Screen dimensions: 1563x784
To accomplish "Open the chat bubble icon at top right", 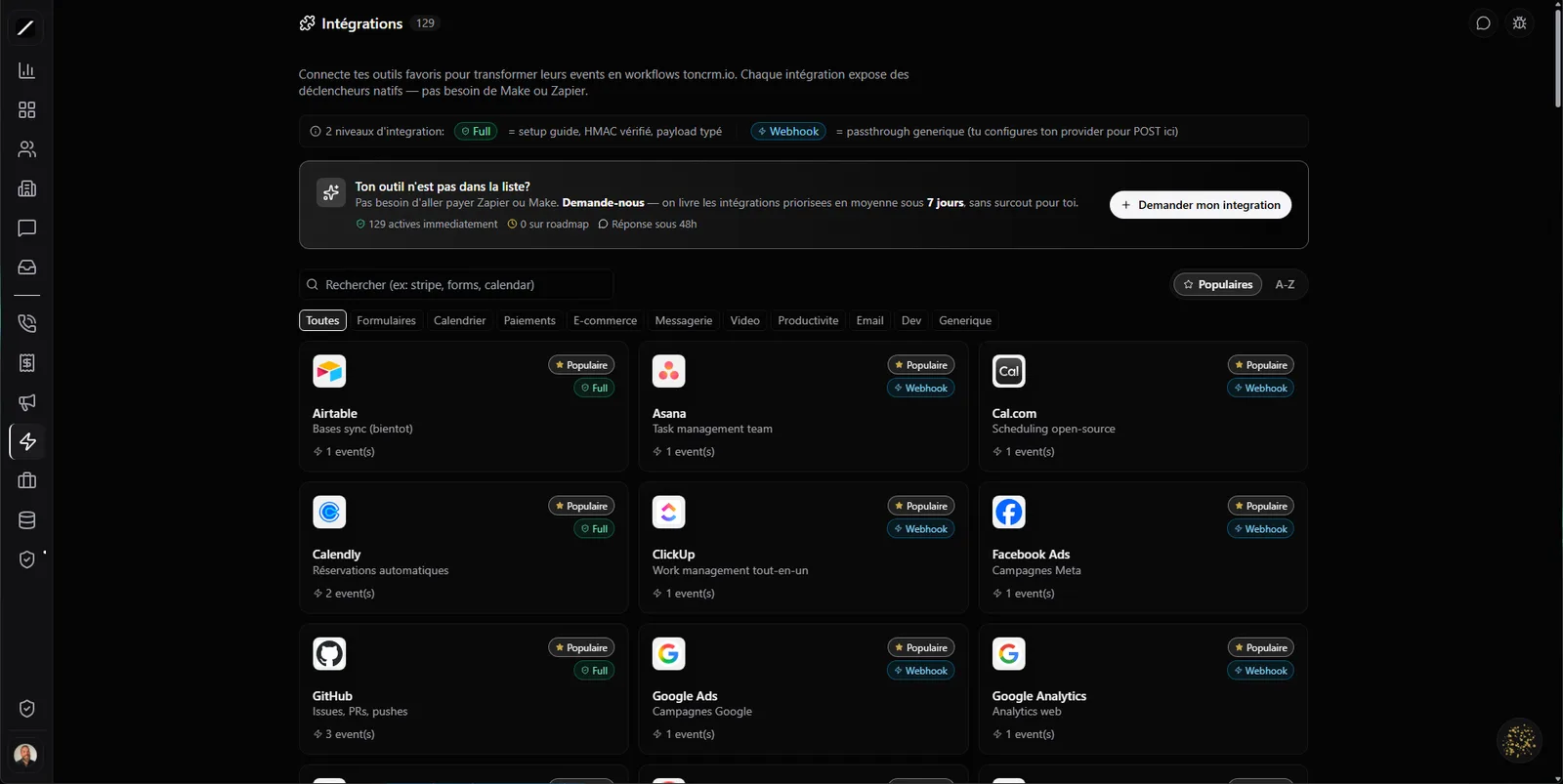I will click(1483, 23).
